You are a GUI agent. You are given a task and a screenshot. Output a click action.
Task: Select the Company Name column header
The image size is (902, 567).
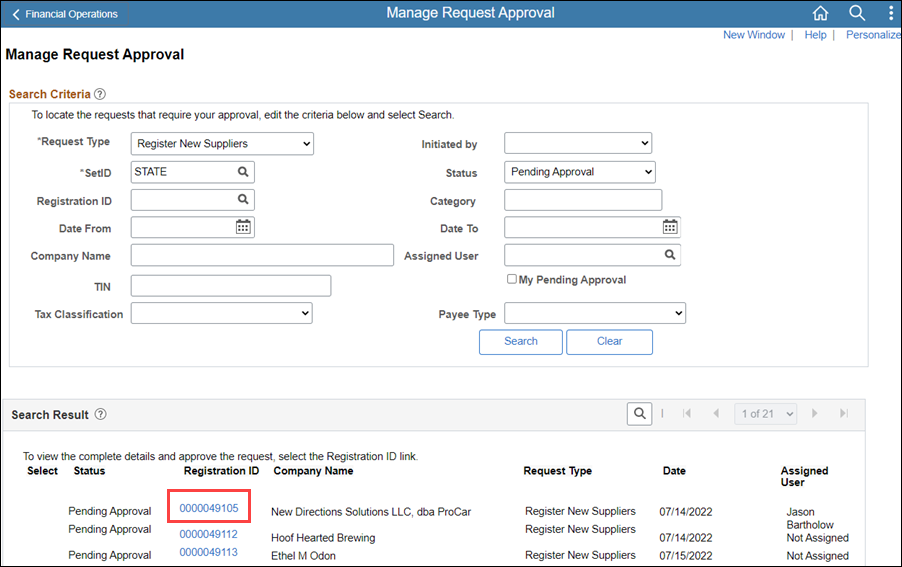[x=314, y=470]
